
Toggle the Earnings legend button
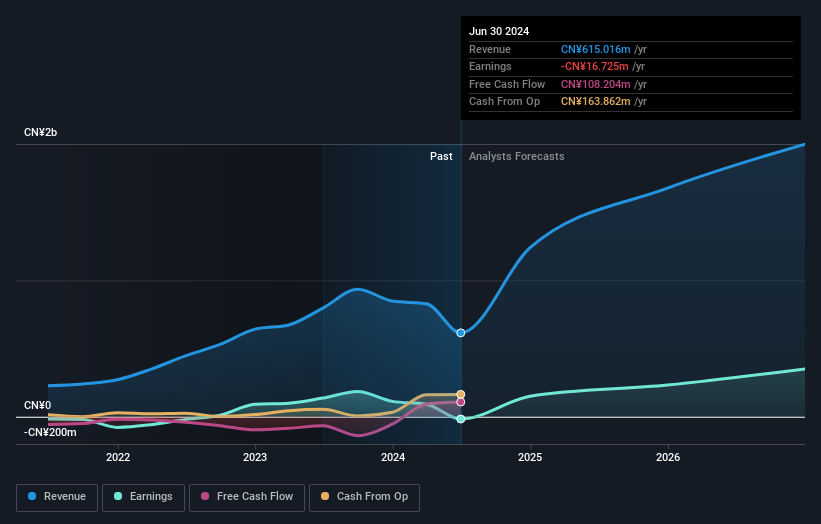(x=143, y=497)
